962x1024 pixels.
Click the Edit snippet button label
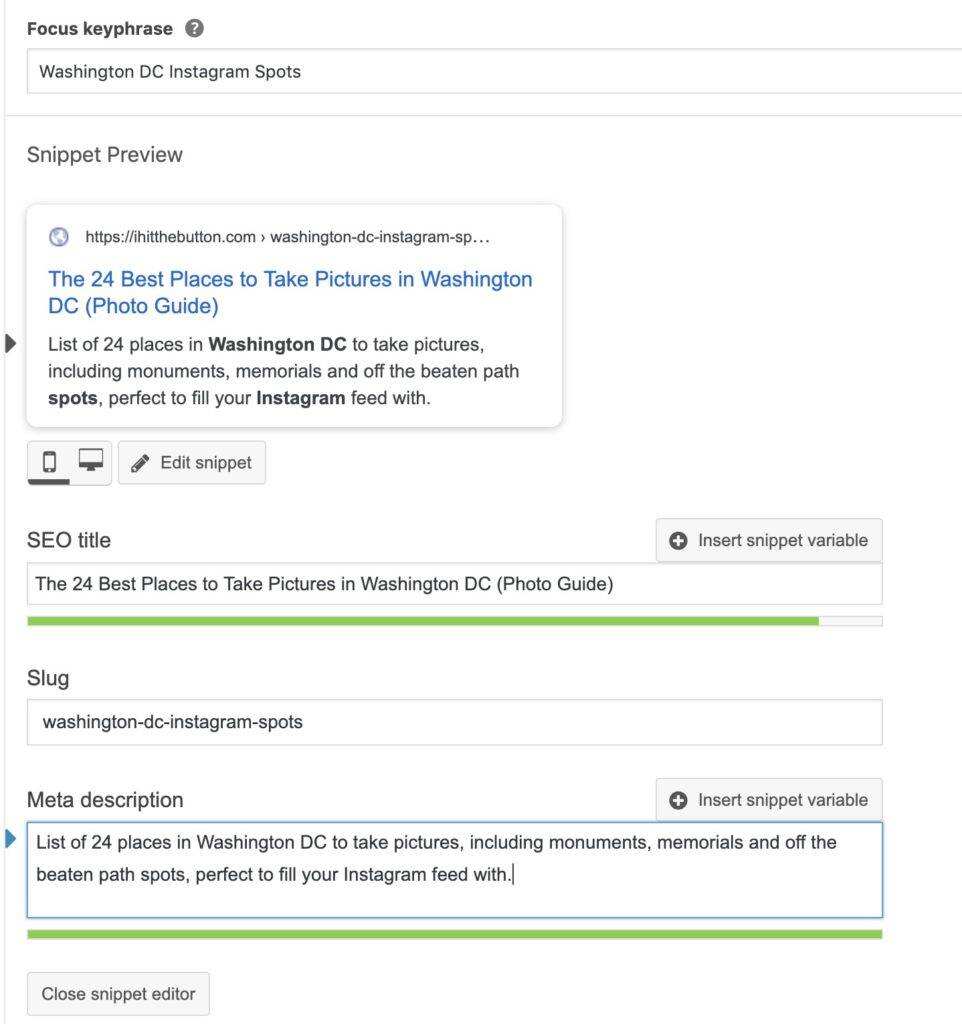206,463
